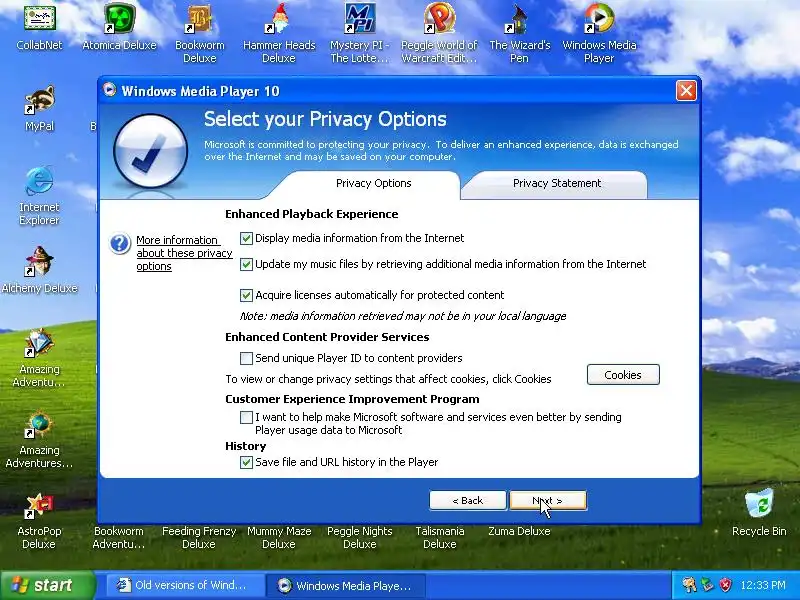Click Bookworm Adventu... desktop label
The width and height of the screenshot is (800, 600).
click(x=119, y=537)
